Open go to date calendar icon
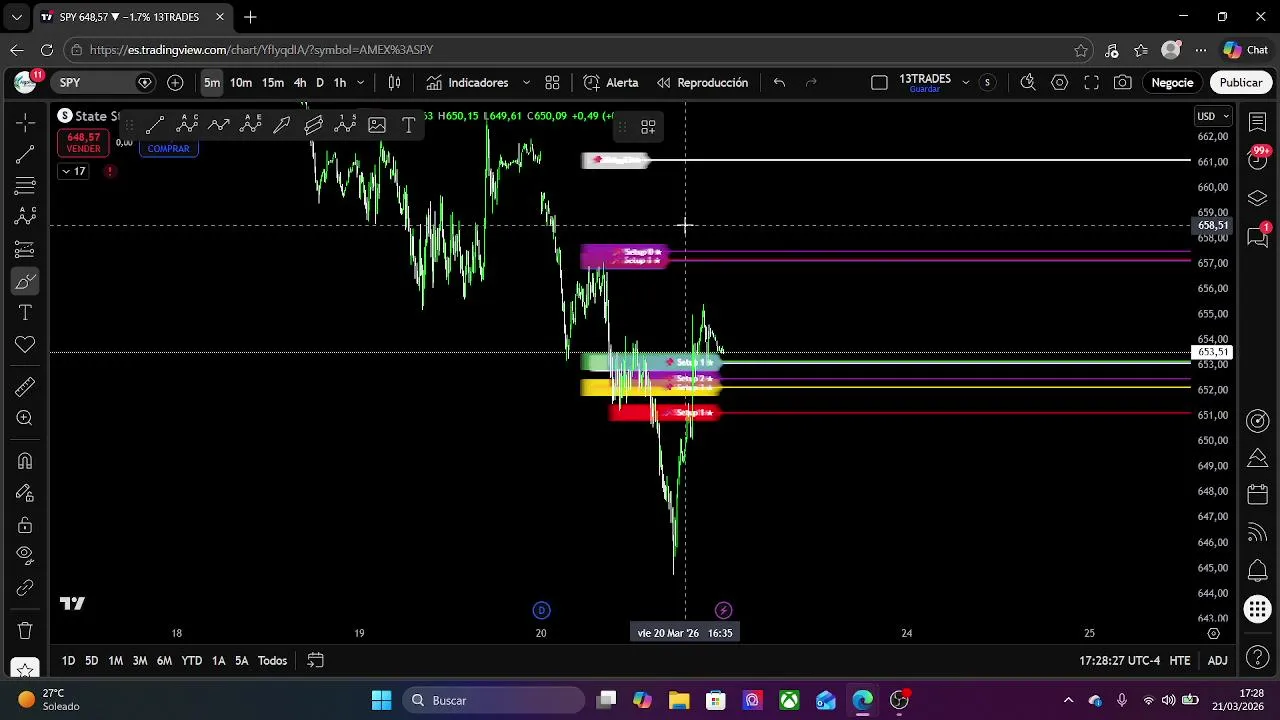This screenshot has width=1280, height=720. pos(315,661)
